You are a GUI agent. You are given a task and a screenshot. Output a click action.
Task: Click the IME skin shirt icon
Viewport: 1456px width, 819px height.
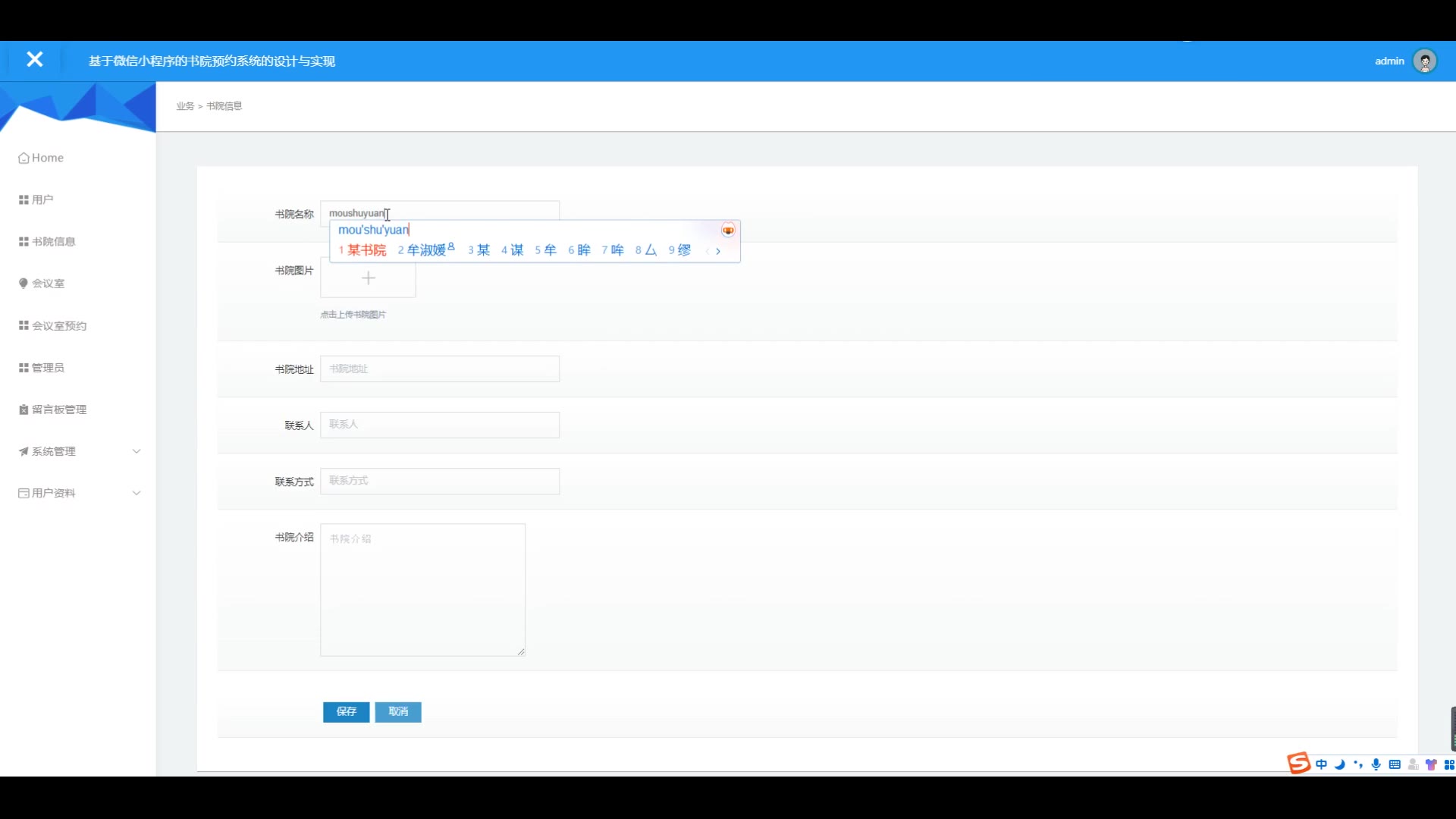coord(1431,764)
